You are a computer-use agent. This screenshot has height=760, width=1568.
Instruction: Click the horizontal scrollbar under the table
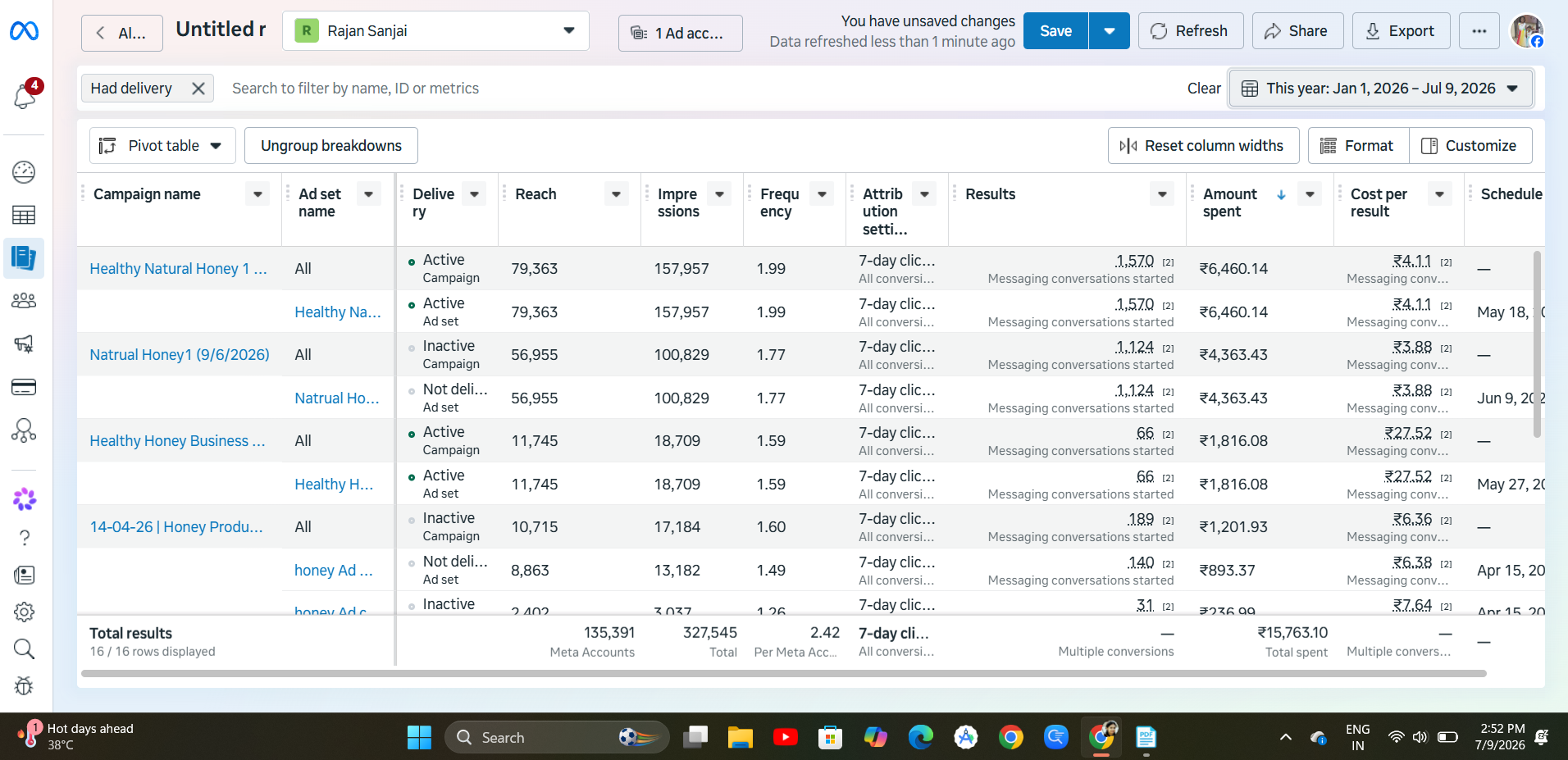click(783, 674)
